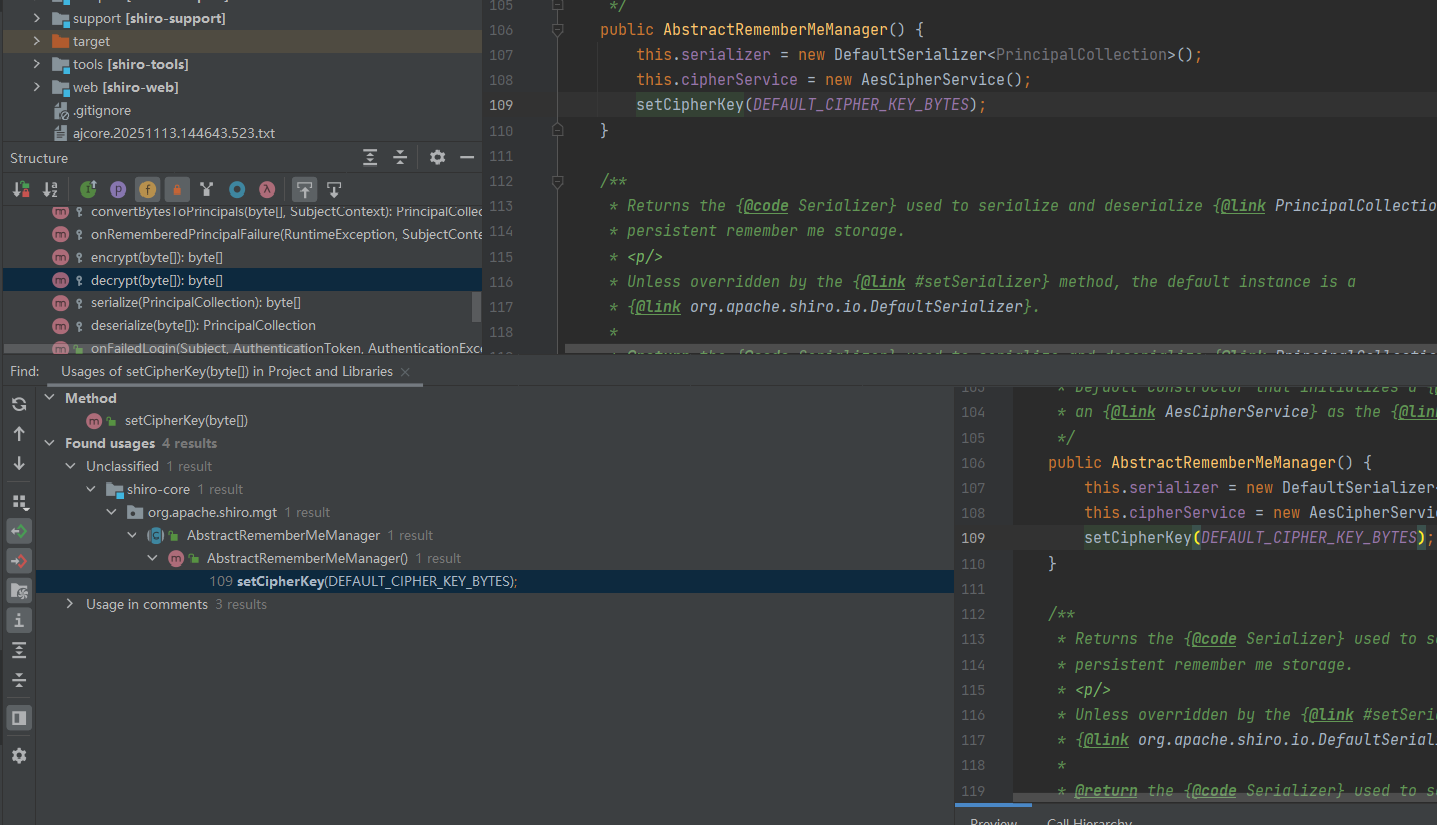Toggle Sort by Visibility in Structure toolbar
The height and width of the screenshot is (825, 1437).
pos(21,189)
